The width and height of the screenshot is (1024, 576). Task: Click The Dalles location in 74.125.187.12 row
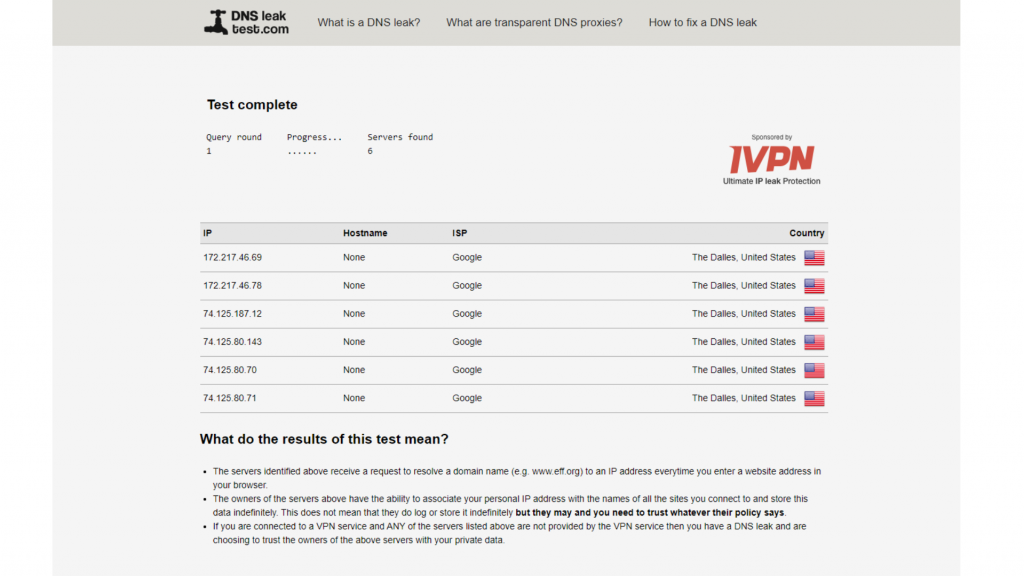744,313
